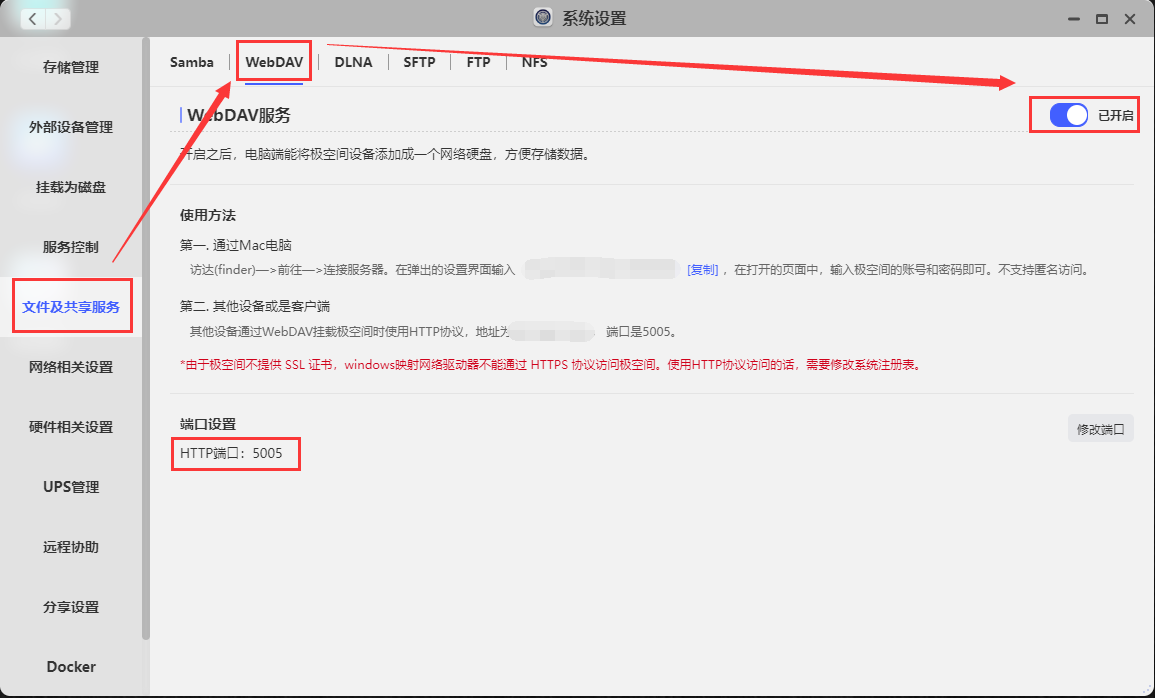This screenshot has width=1155, height=698.
Task: Open the FTP tab
Action: [478, 62]
